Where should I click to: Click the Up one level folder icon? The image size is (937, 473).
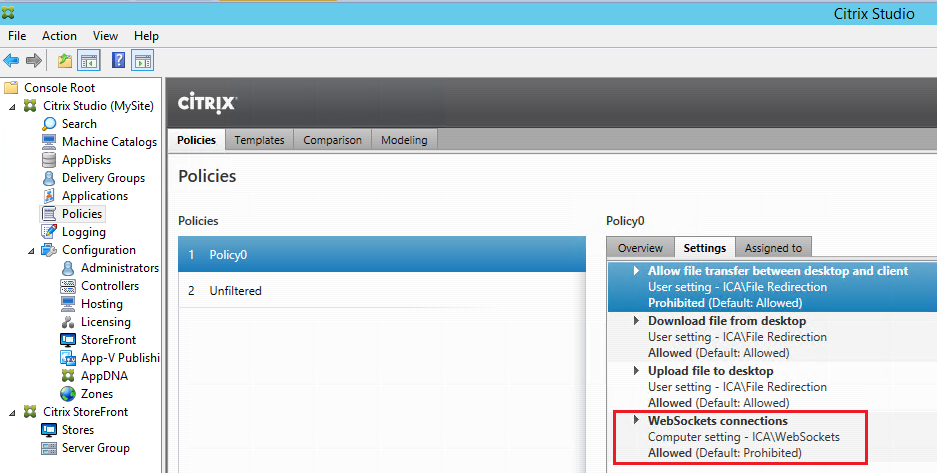point(65,60)
